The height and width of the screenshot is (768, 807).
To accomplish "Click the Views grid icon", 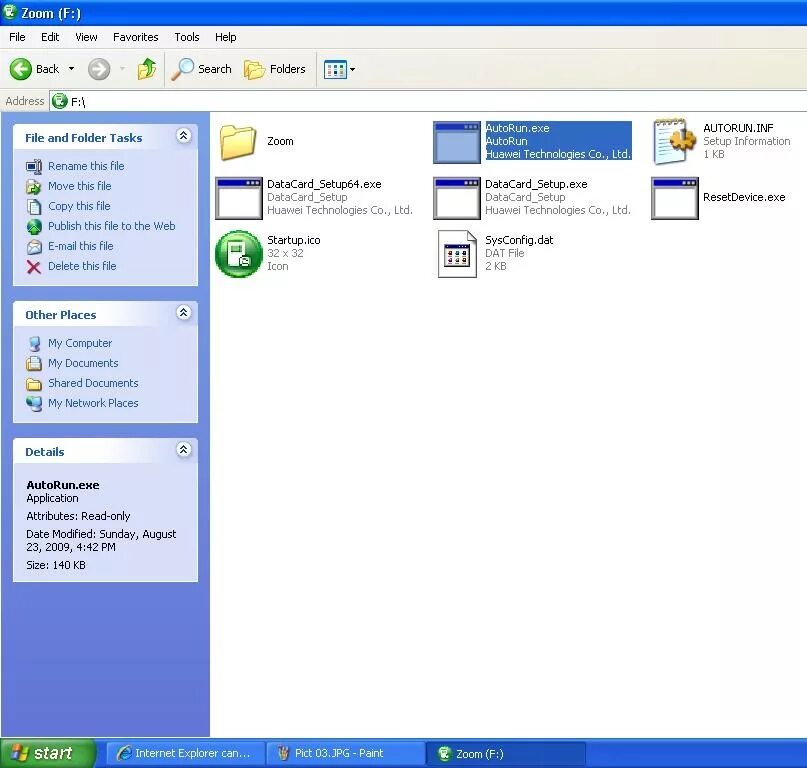I will click(335, 69).
